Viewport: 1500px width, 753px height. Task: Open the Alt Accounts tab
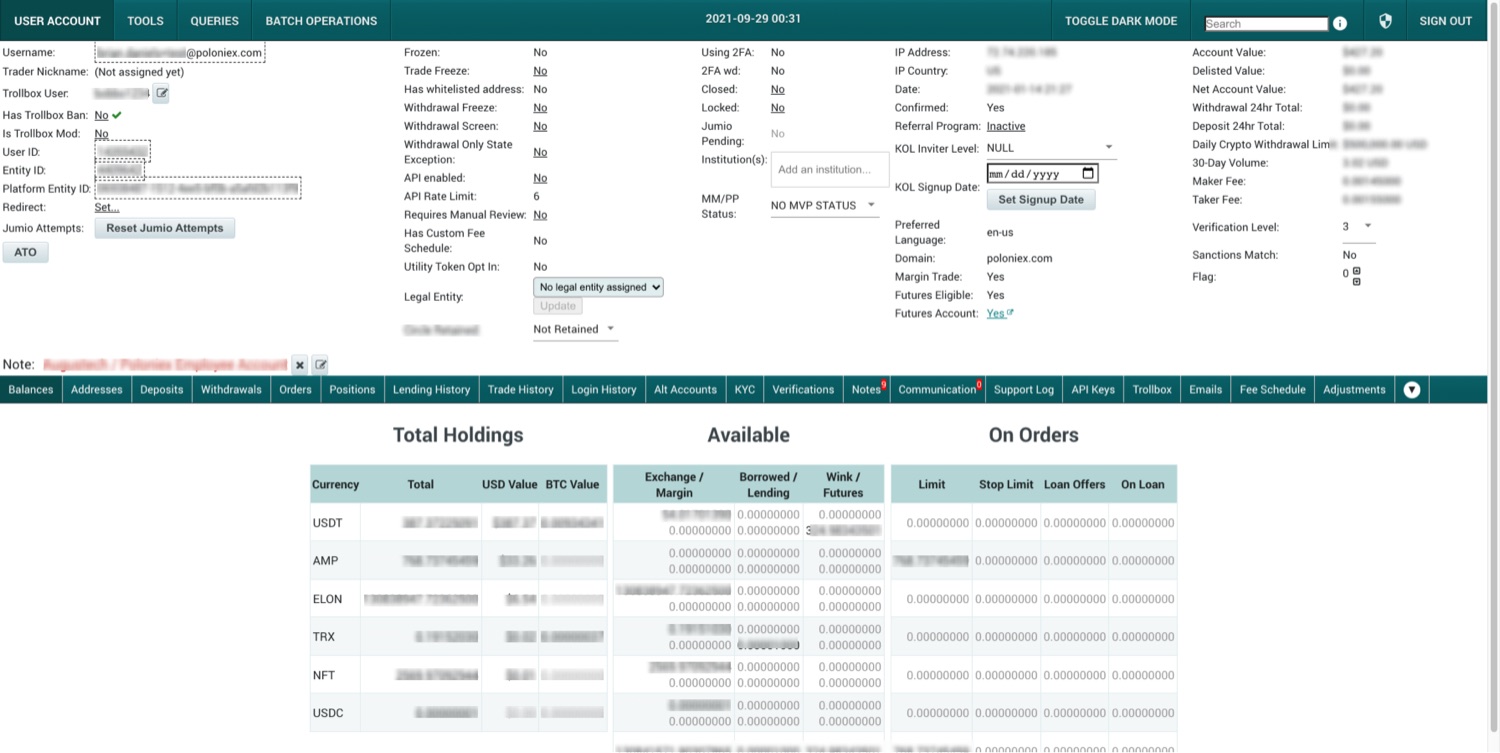(685, 390)
